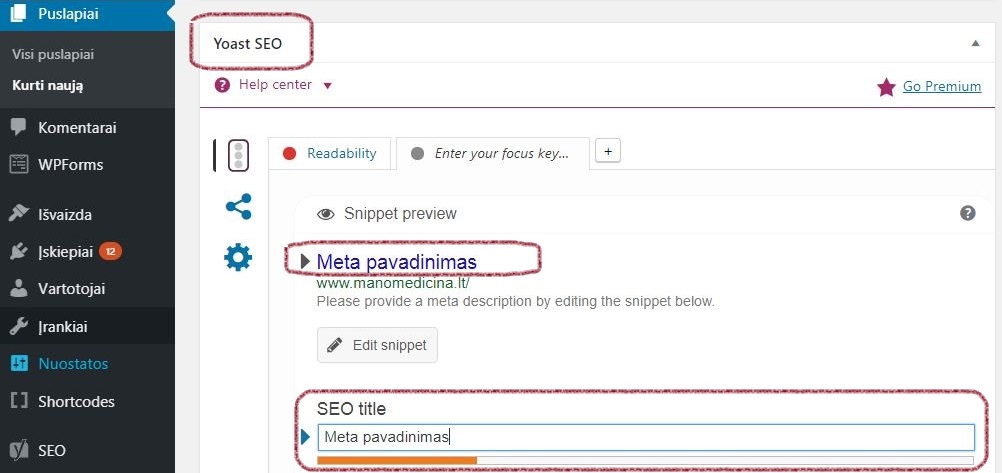Switch to the Readability tab
1002x473 pixels.
point(330,153)
